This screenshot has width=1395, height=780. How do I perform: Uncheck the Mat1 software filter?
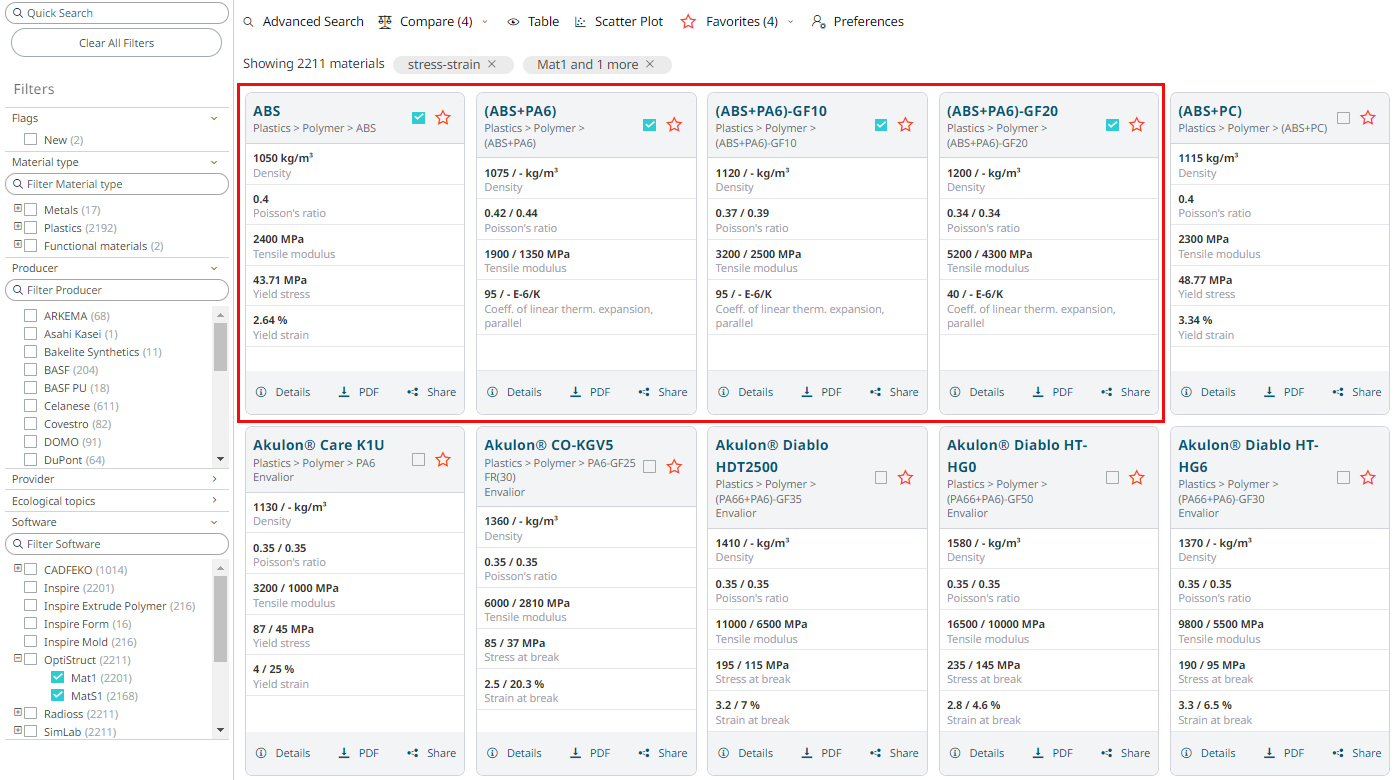click(58, 678)
